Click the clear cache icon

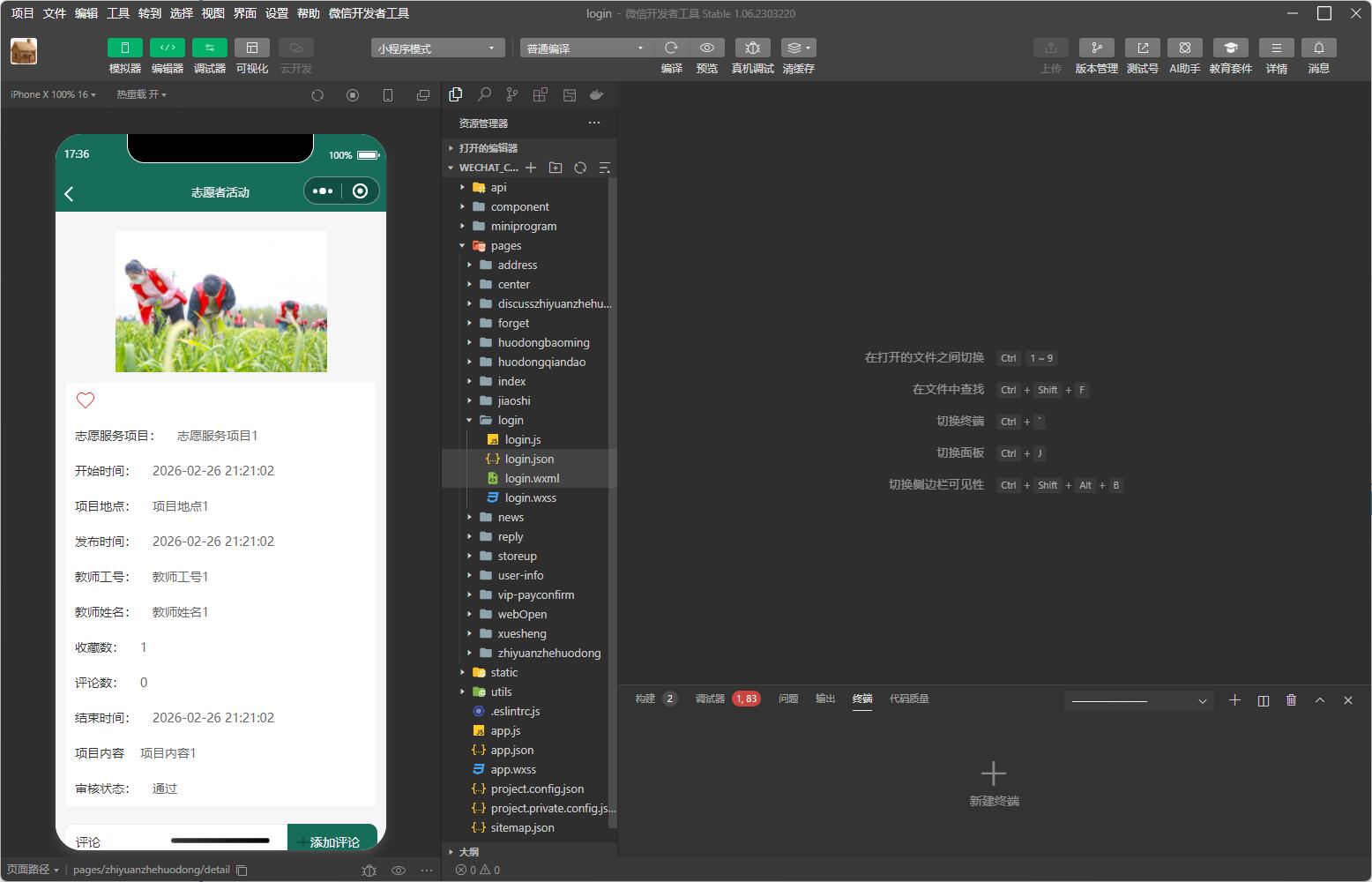[798, 48]
